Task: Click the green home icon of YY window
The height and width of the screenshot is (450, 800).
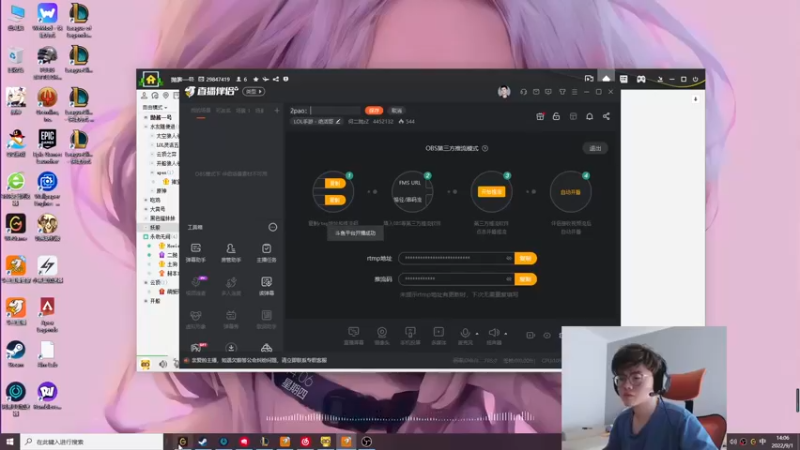Action: [x=151, y=79]
